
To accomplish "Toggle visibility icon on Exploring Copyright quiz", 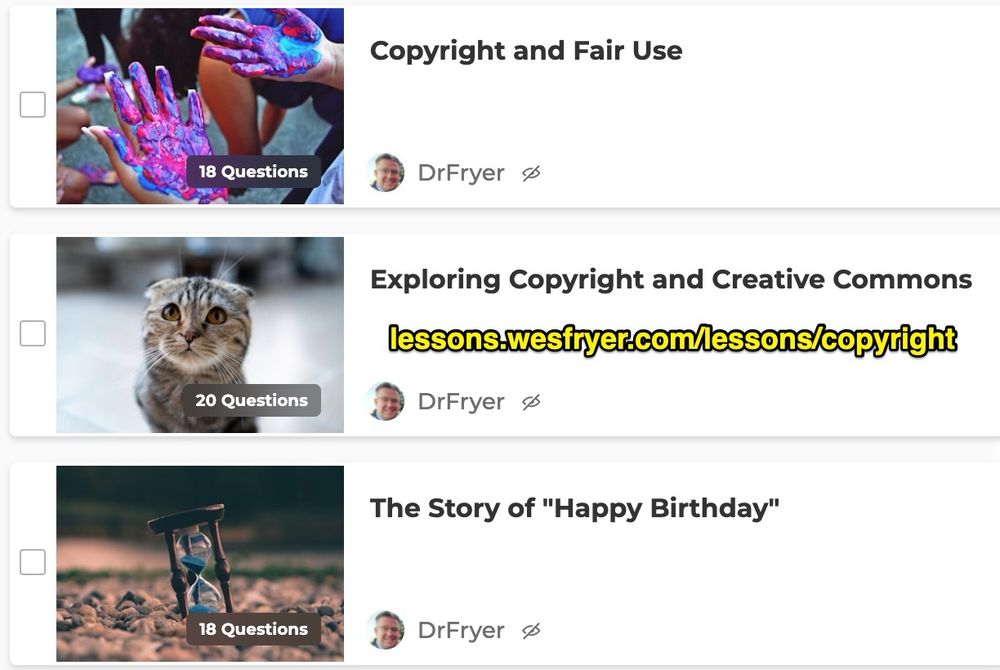I will pos(531,402).
